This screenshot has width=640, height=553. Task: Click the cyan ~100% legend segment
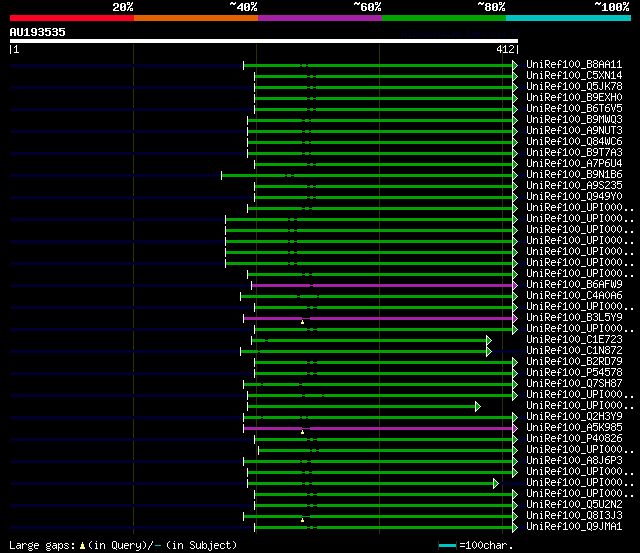tap(568, 18)
